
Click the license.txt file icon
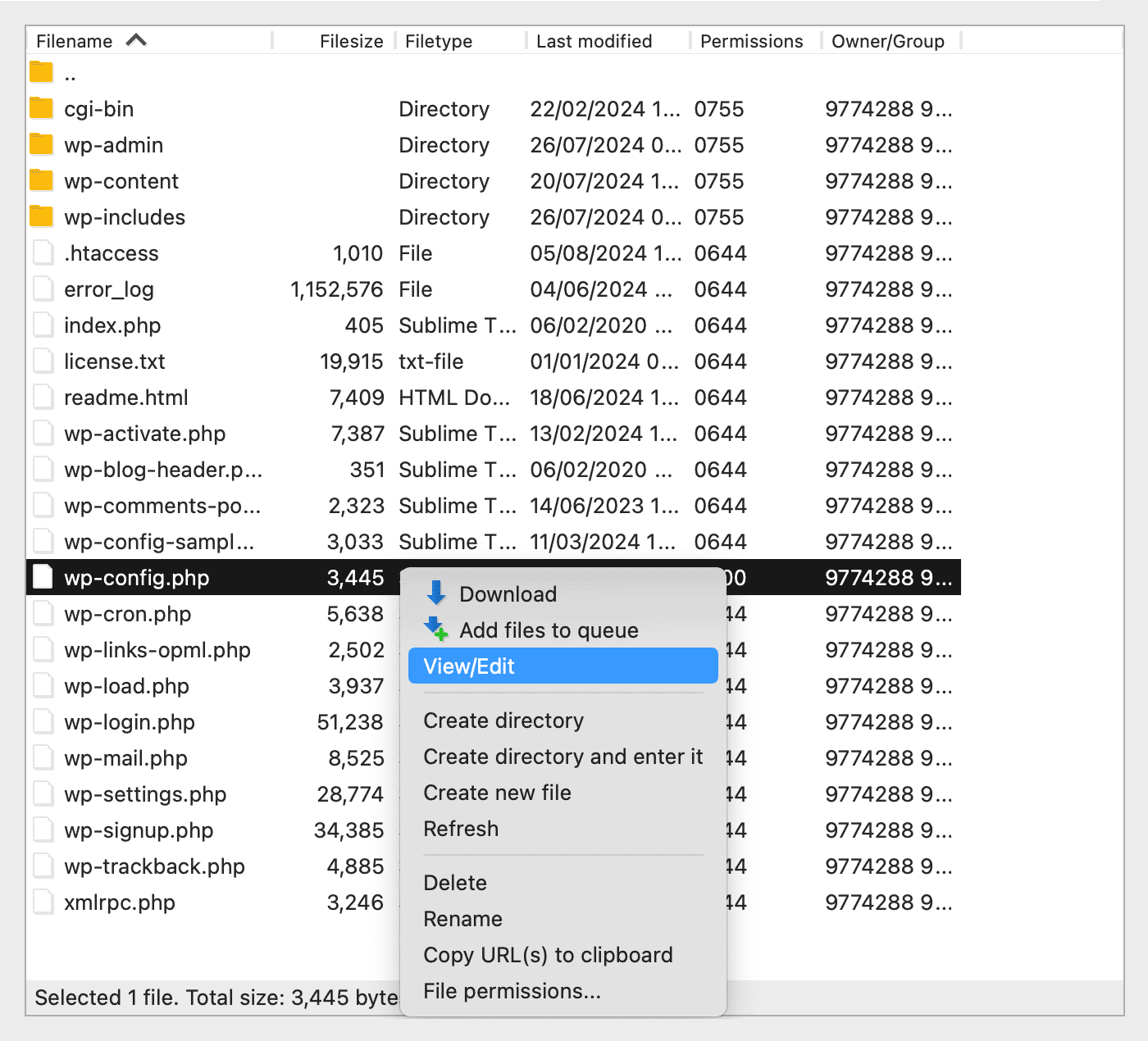coord(43,361)
